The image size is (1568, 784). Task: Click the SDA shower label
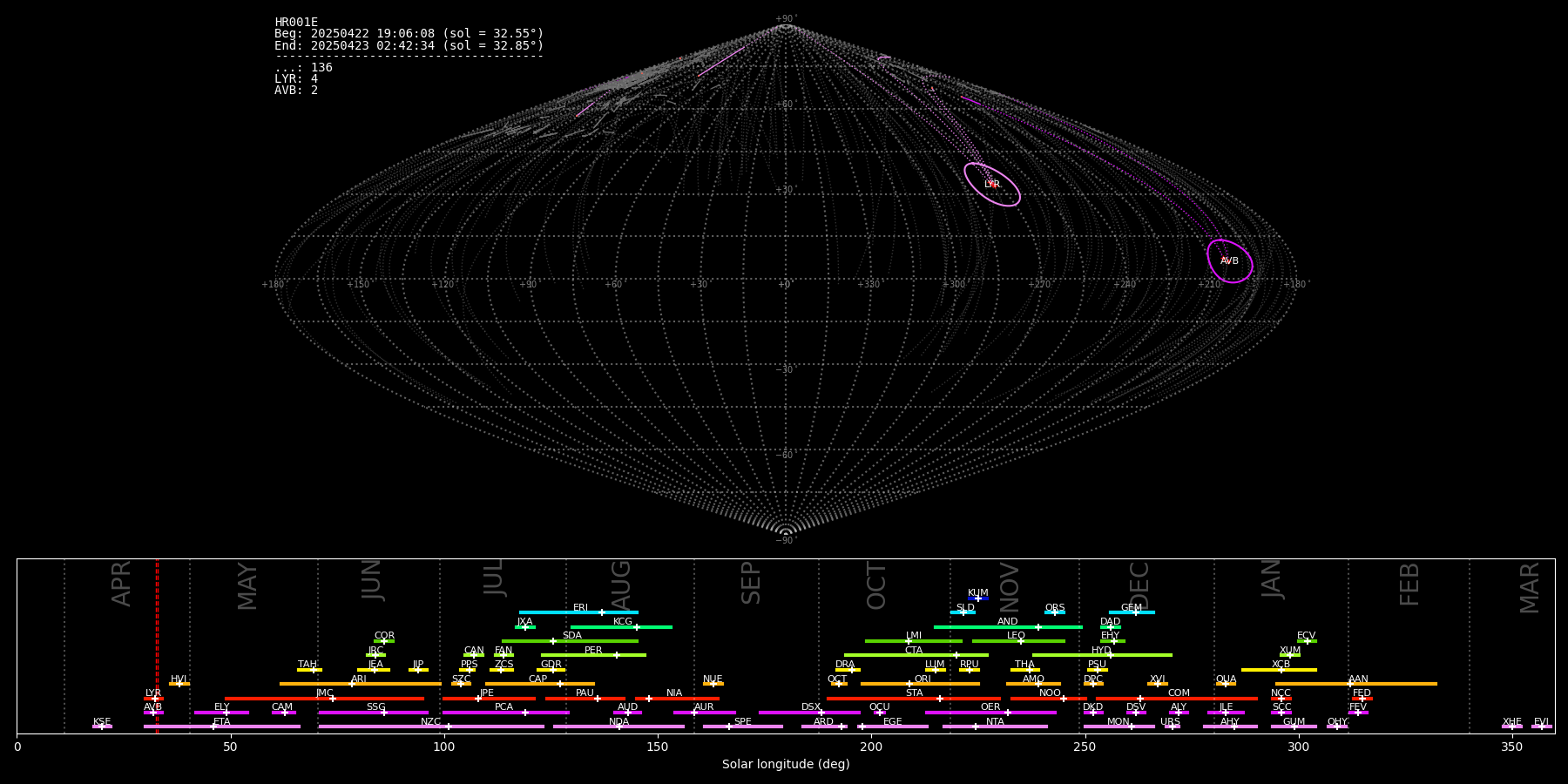point(572,636)
